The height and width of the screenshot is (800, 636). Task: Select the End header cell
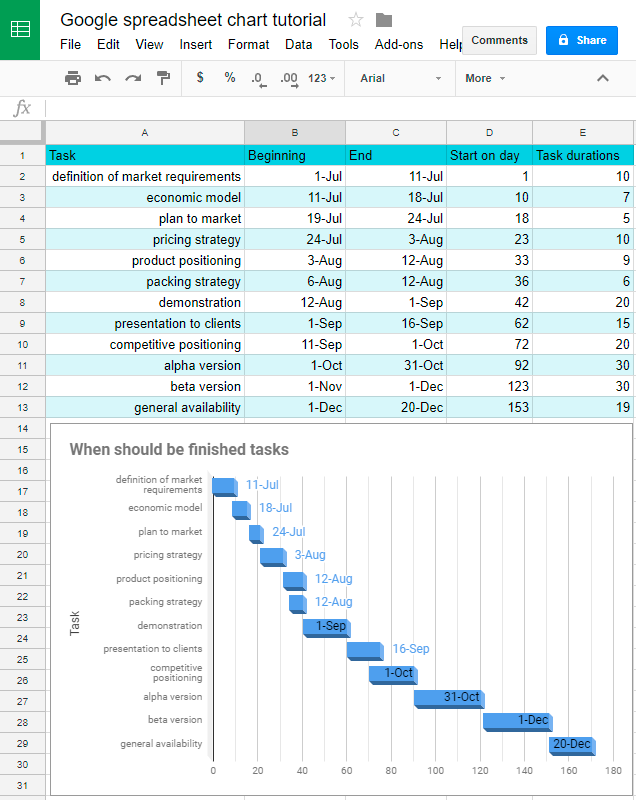(x=396, y=155)
